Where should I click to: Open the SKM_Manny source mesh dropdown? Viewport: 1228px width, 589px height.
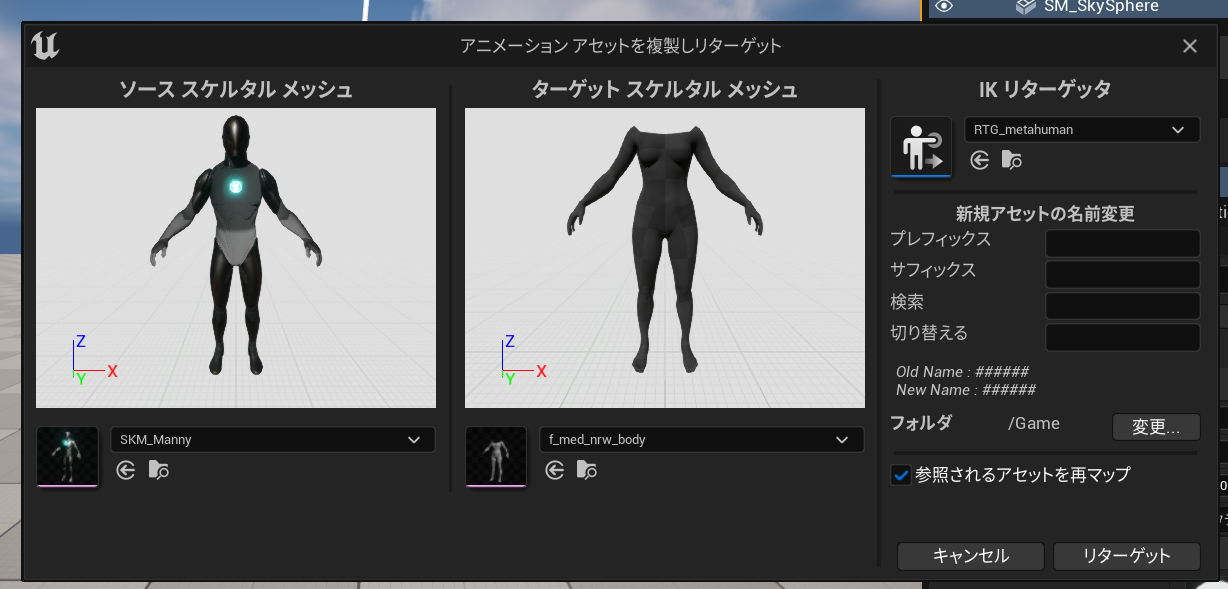pos(272,440)
